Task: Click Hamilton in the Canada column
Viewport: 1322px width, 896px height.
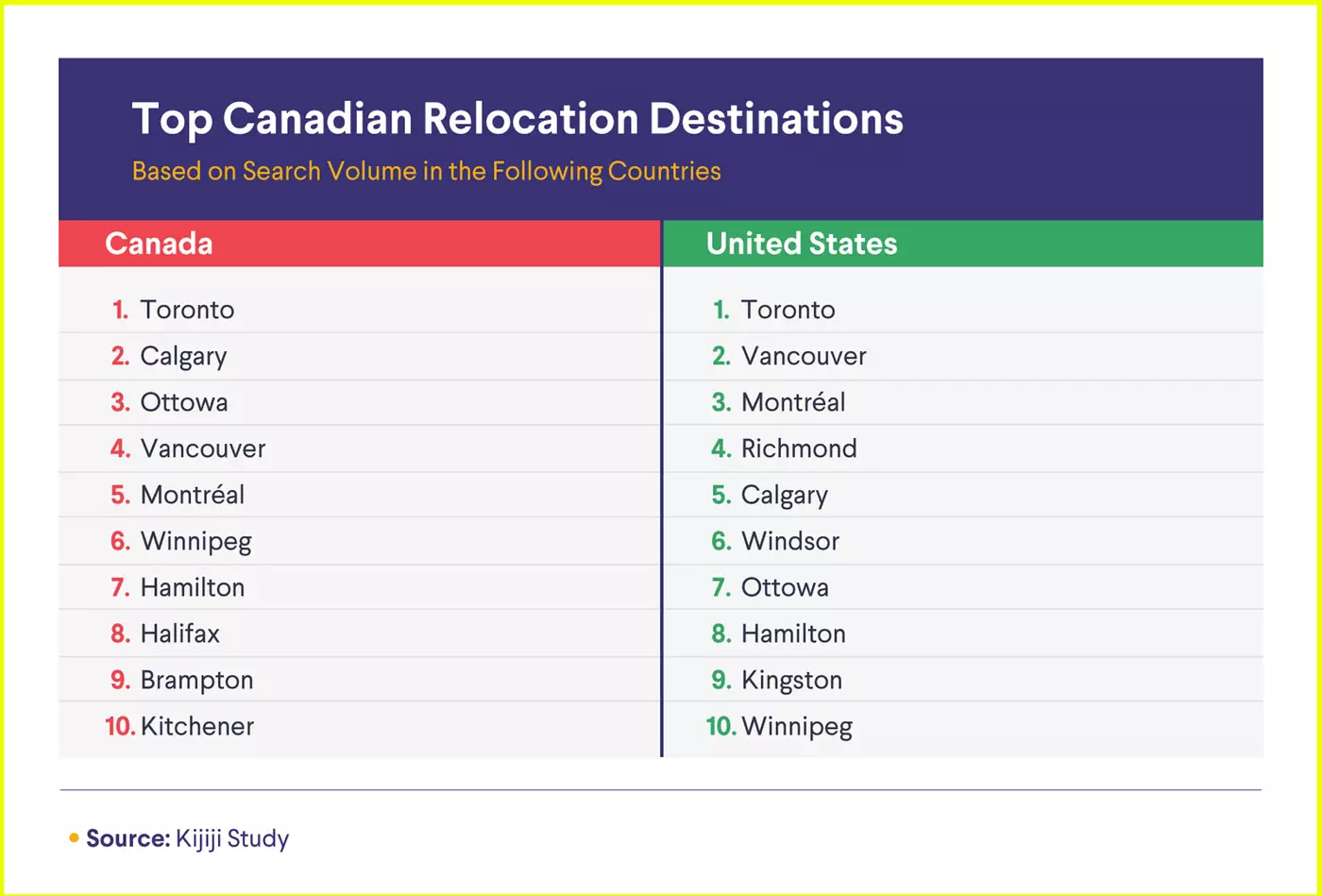Action: (192, 587)
